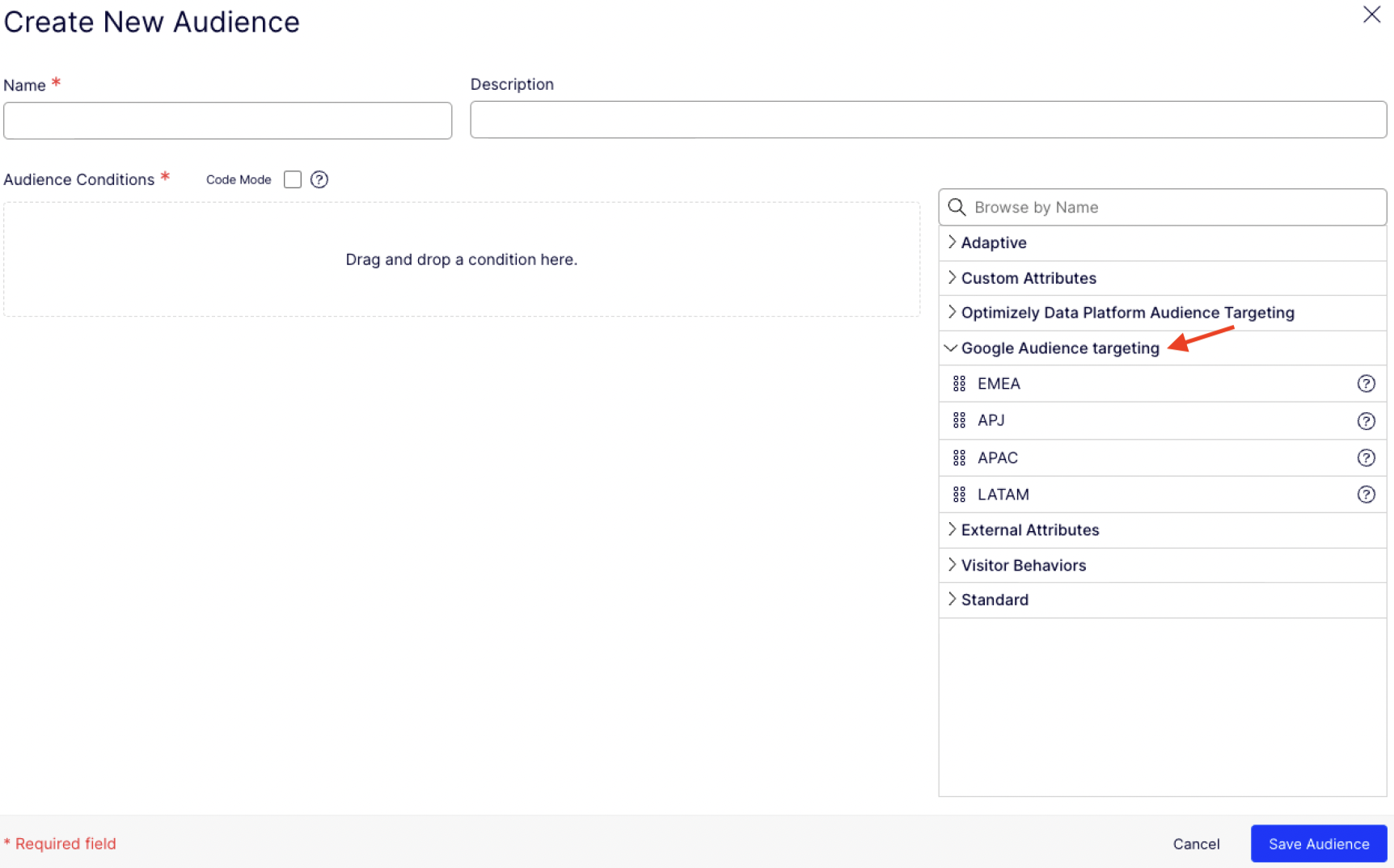The width and height of the screenshot is (1394, 868).
Task: Expand the Standard category
Action: (x=1163, y=600)
